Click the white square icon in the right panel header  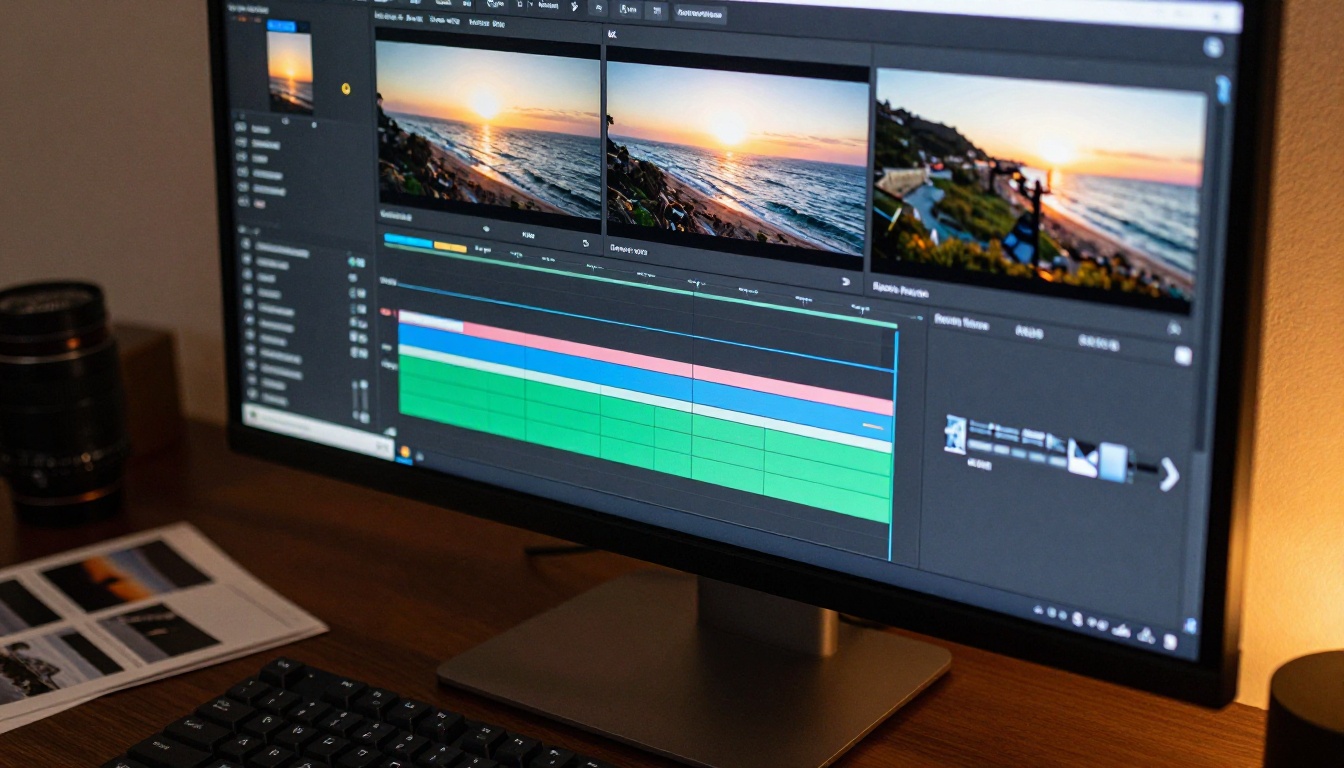pyautogui.click(x=1183, y=355)
